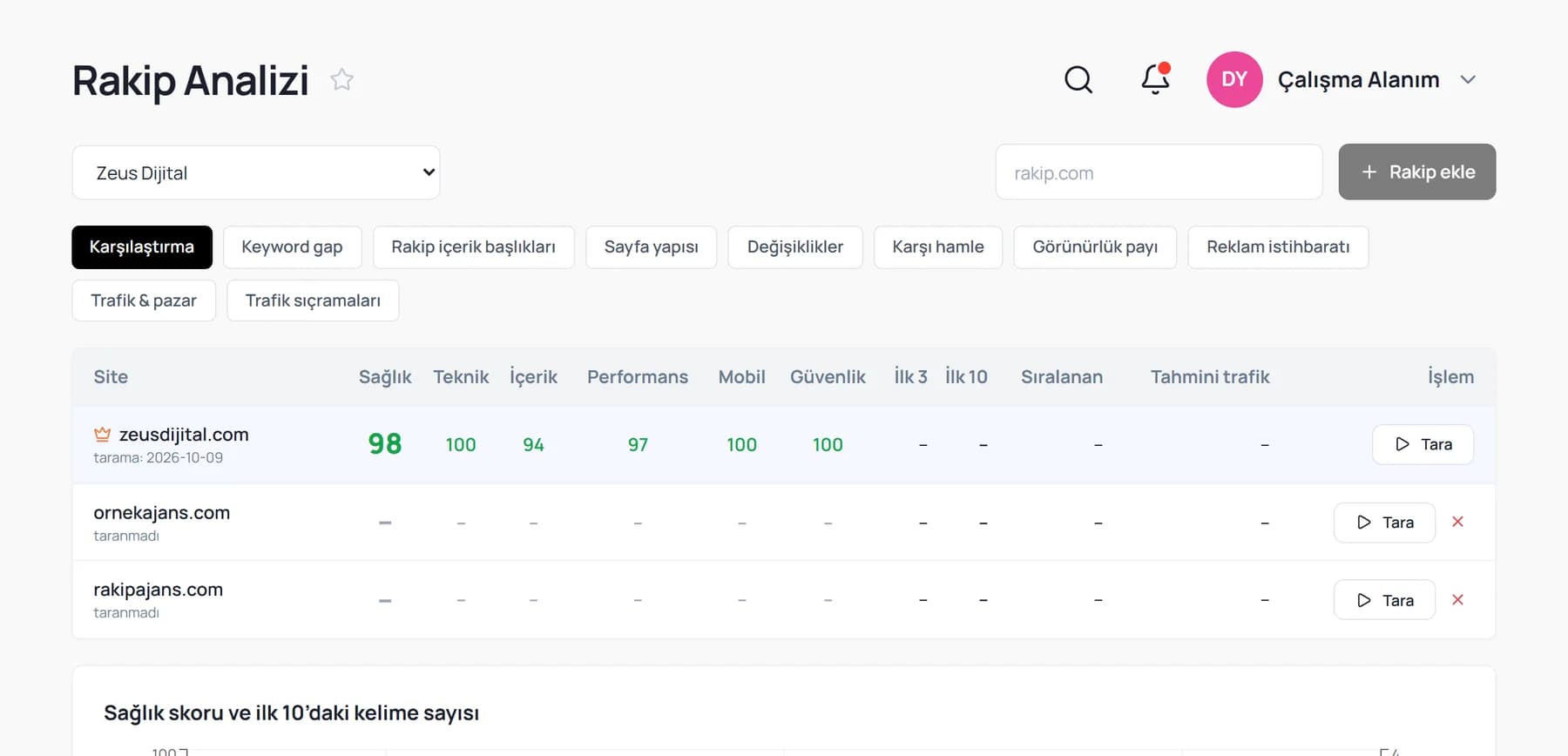Remove rakipajans.com with the red X
This screenshot has width=1568, height=756.
tap(1457, 600)
